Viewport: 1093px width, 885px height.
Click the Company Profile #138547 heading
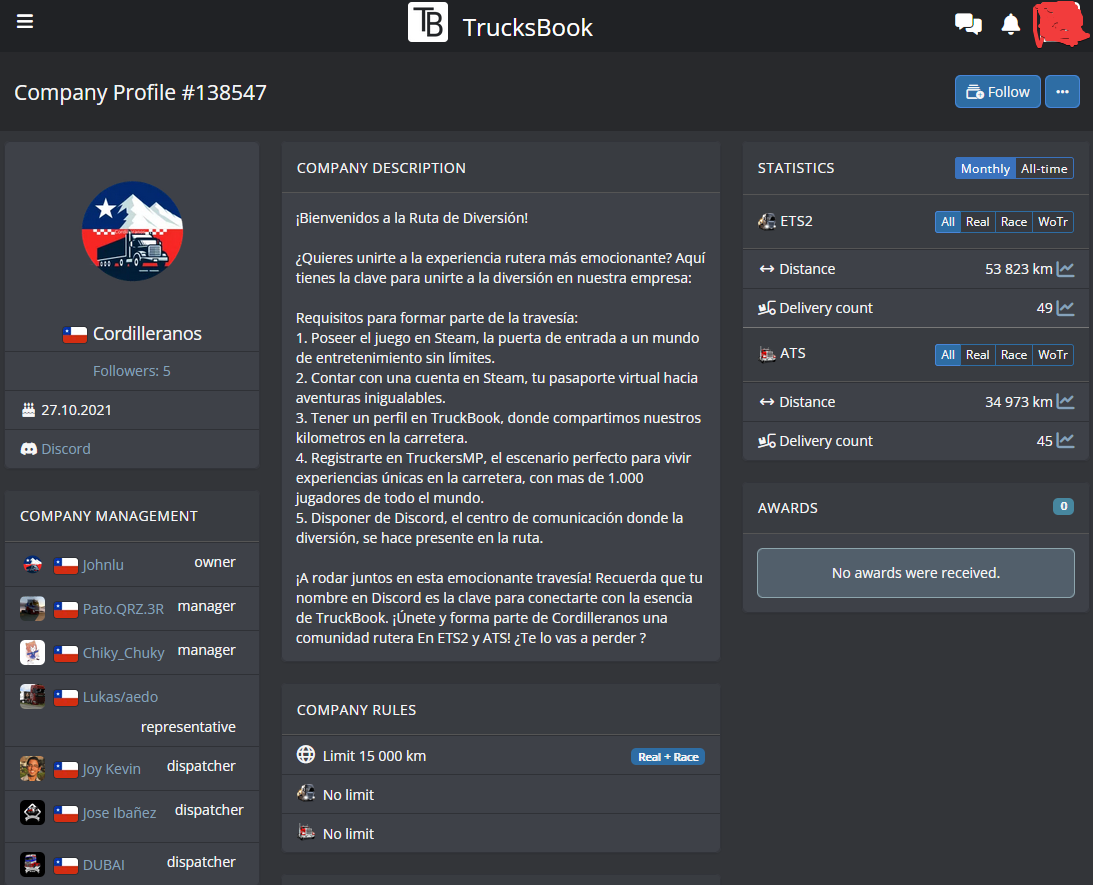(x=140, y=93)
